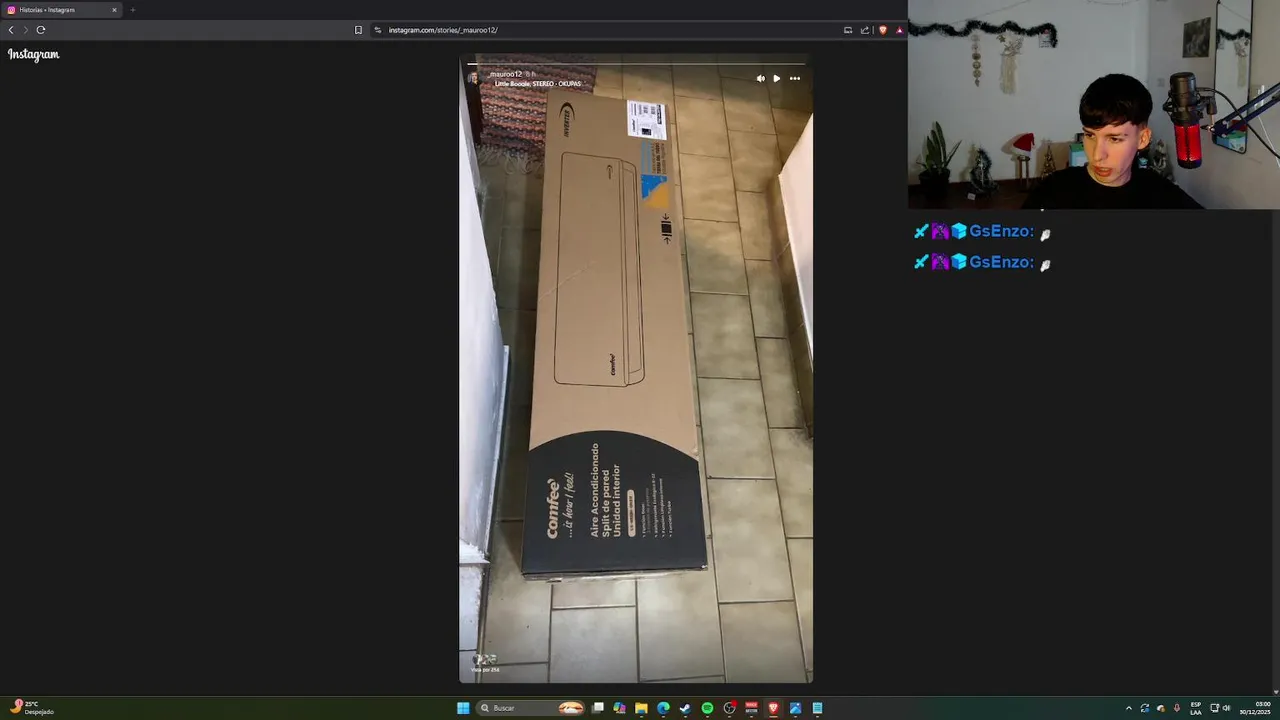The width and height of the screenshot is (1280, 720).
Task: Click the cast/picture-in-picture icon in address bar
Action: click(x=848, y=30)
